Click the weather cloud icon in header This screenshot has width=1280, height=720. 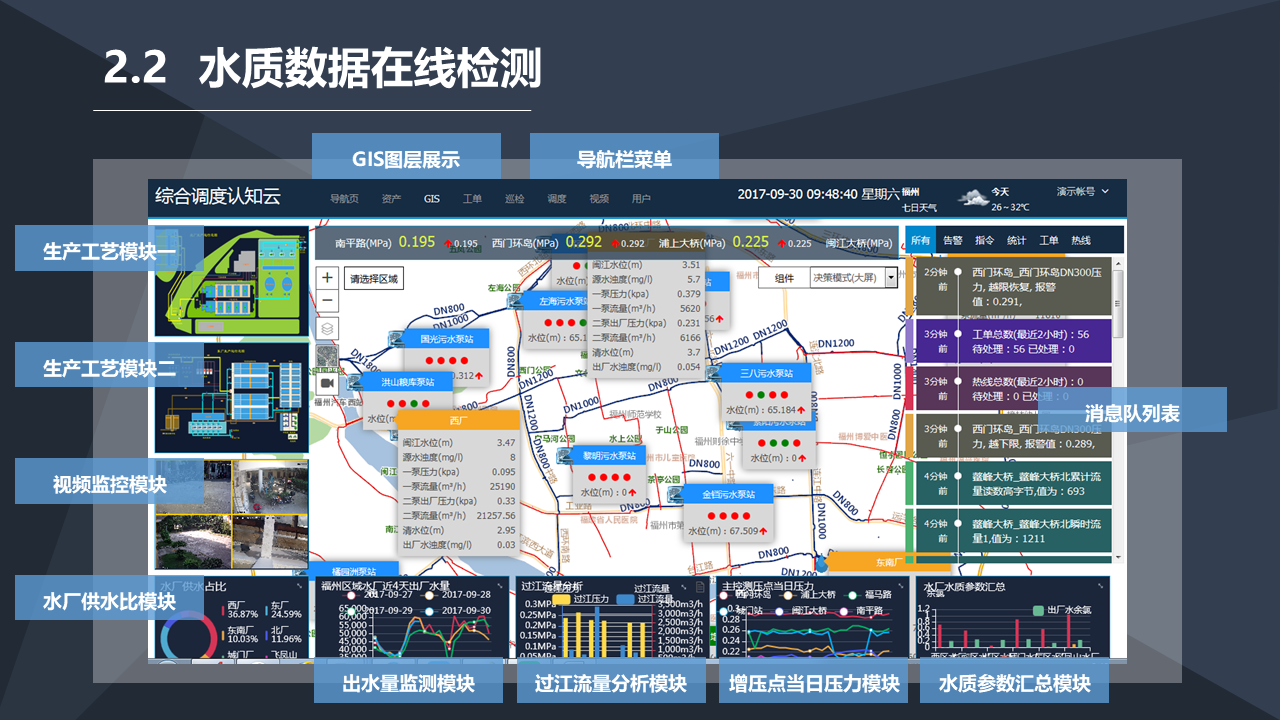[x=973, y=197]
